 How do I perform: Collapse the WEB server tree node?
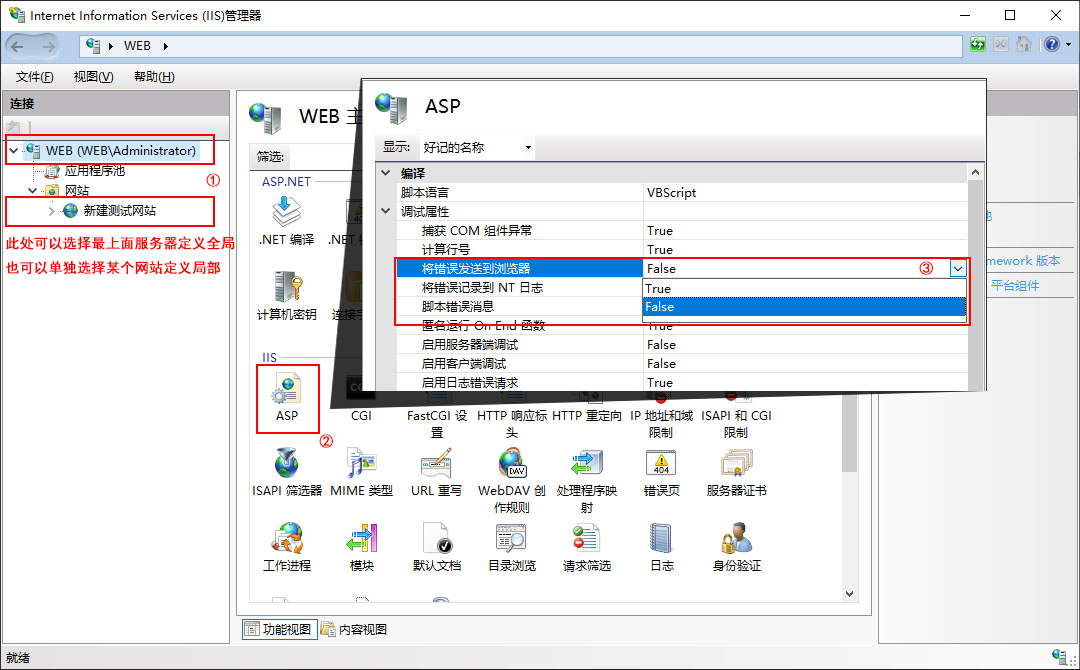13,150
